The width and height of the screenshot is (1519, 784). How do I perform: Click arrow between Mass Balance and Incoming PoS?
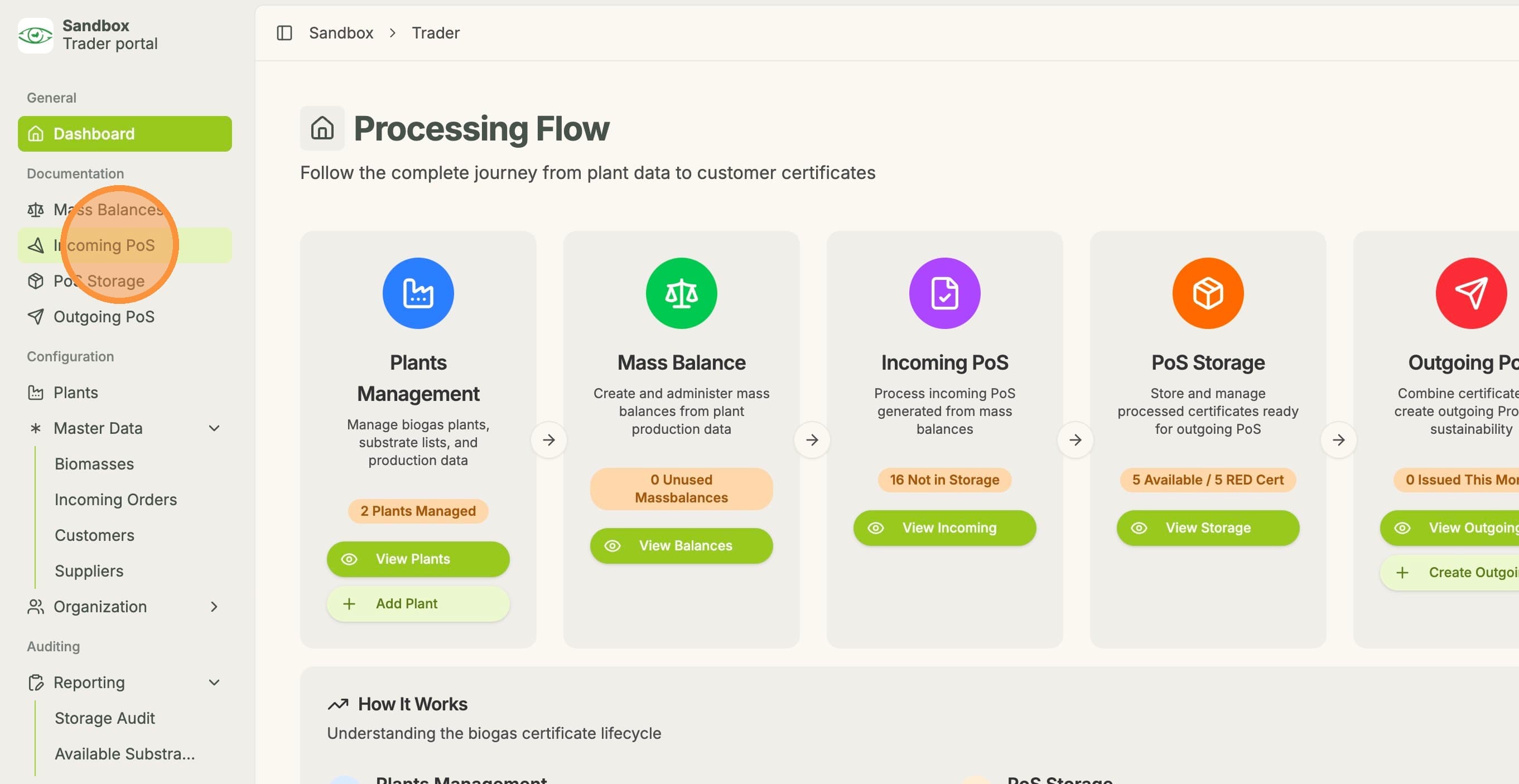pyautogui.click(x=812, y=440)
